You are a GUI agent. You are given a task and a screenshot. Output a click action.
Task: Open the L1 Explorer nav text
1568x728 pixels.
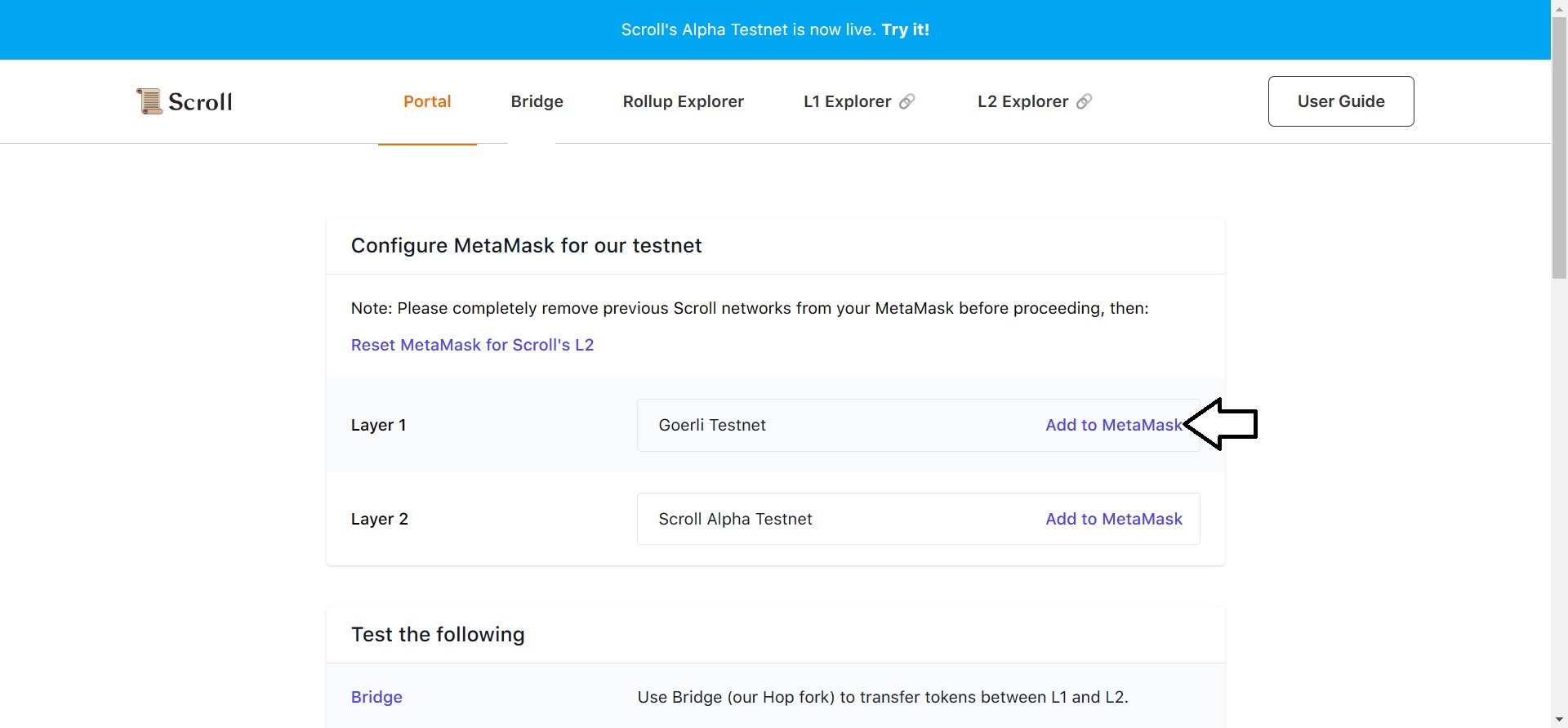coord(847,101)
